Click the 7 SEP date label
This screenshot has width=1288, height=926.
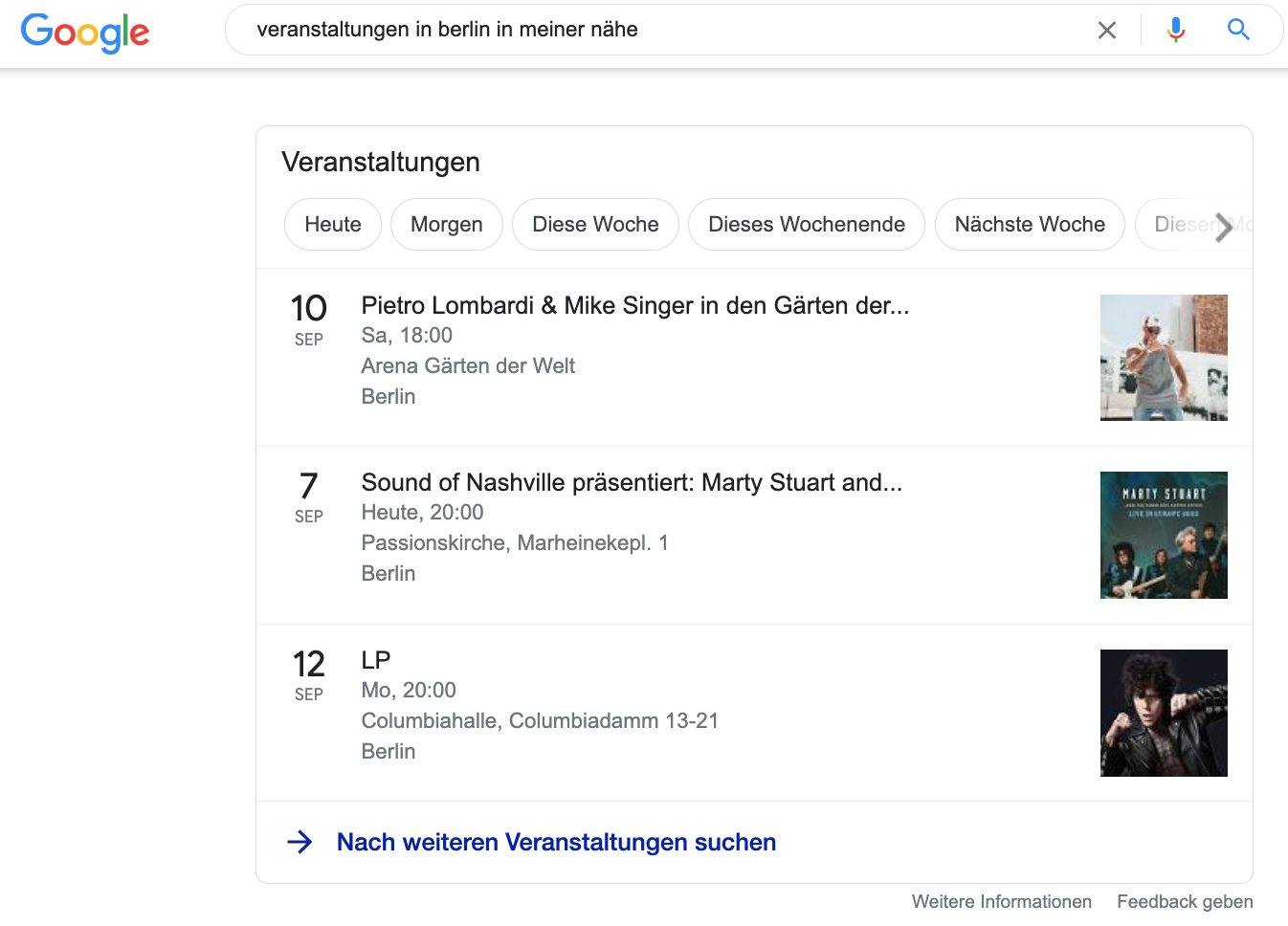pyautogui.click(x=309, y=497)
